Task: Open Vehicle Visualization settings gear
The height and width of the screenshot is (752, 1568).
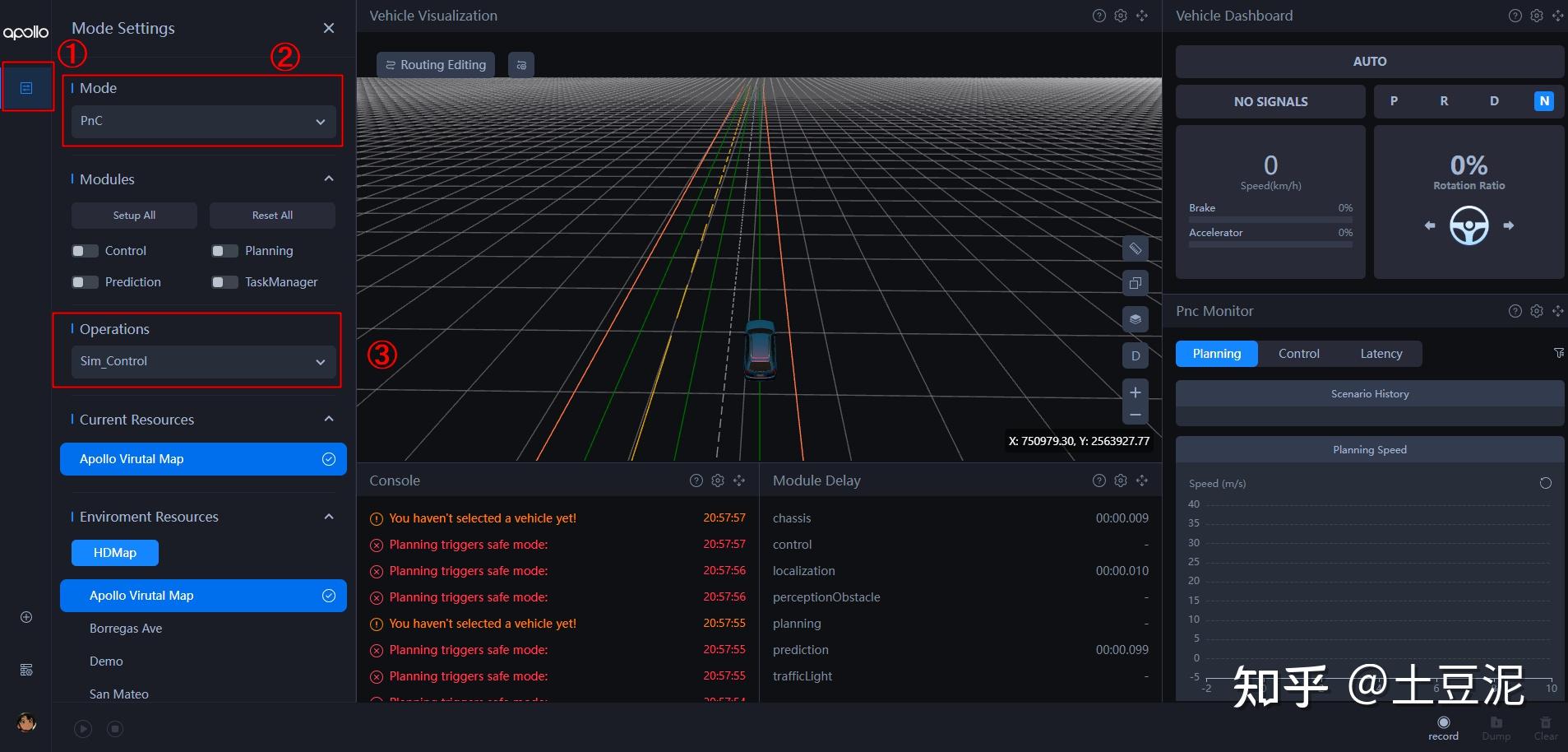Action: pyautogui.click(x=1121, y=16)
